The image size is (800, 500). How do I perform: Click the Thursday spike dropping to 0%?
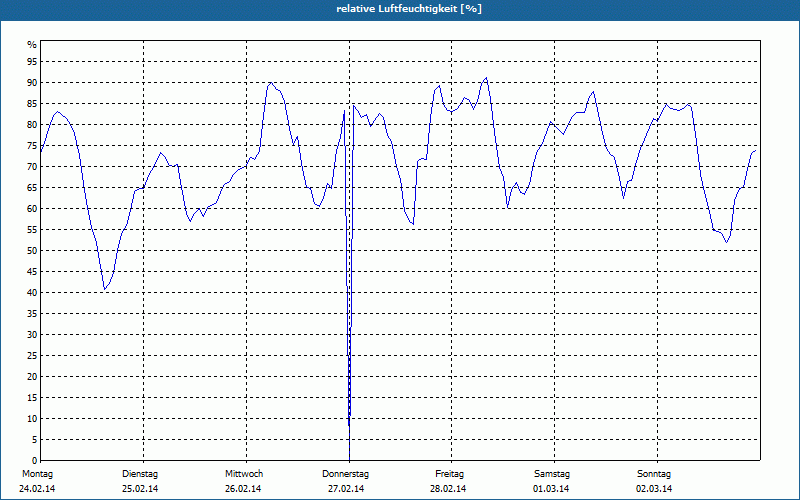click(x=349, y=458)
